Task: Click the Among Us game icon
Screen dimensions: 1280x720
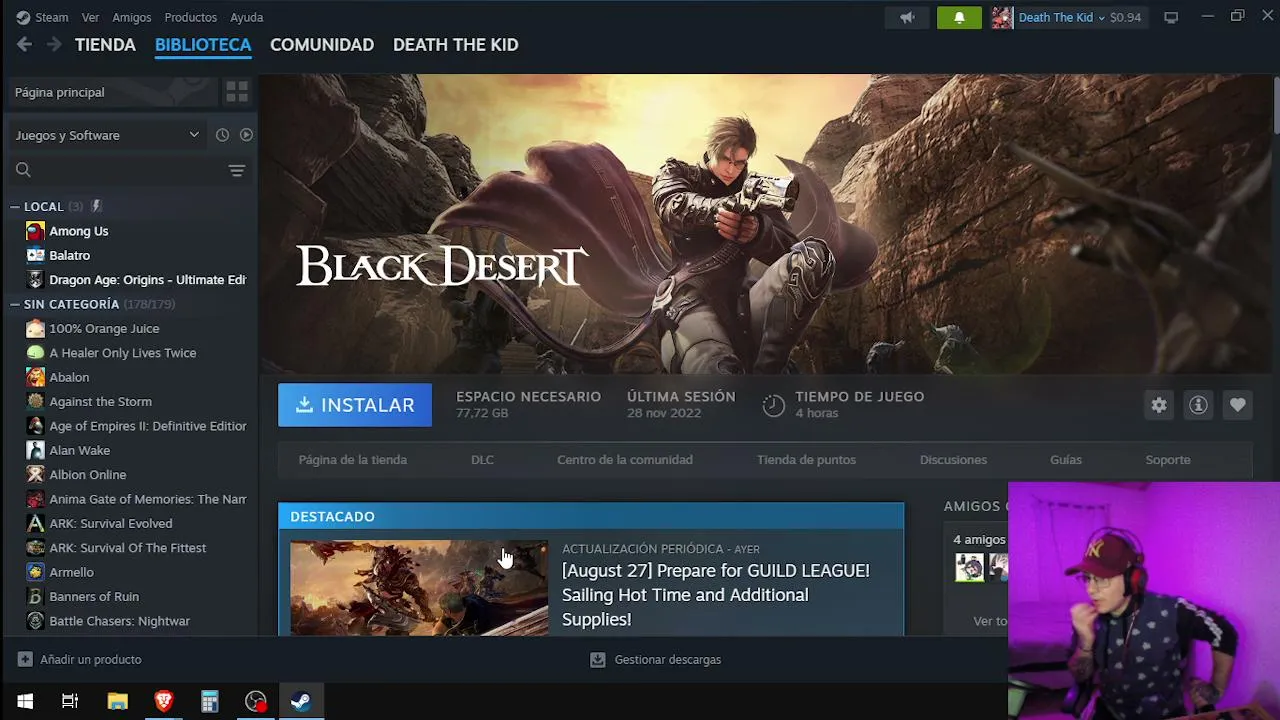Action: pyautogui.click(x=35, y=231)
